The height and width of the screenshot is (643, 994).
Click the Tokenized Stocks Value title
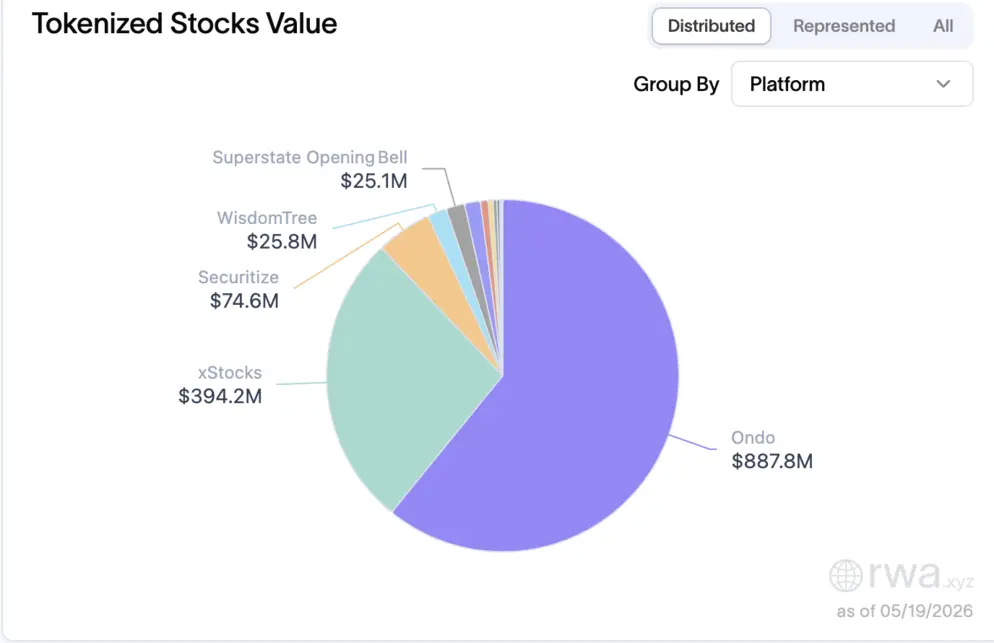coord(184,23)
